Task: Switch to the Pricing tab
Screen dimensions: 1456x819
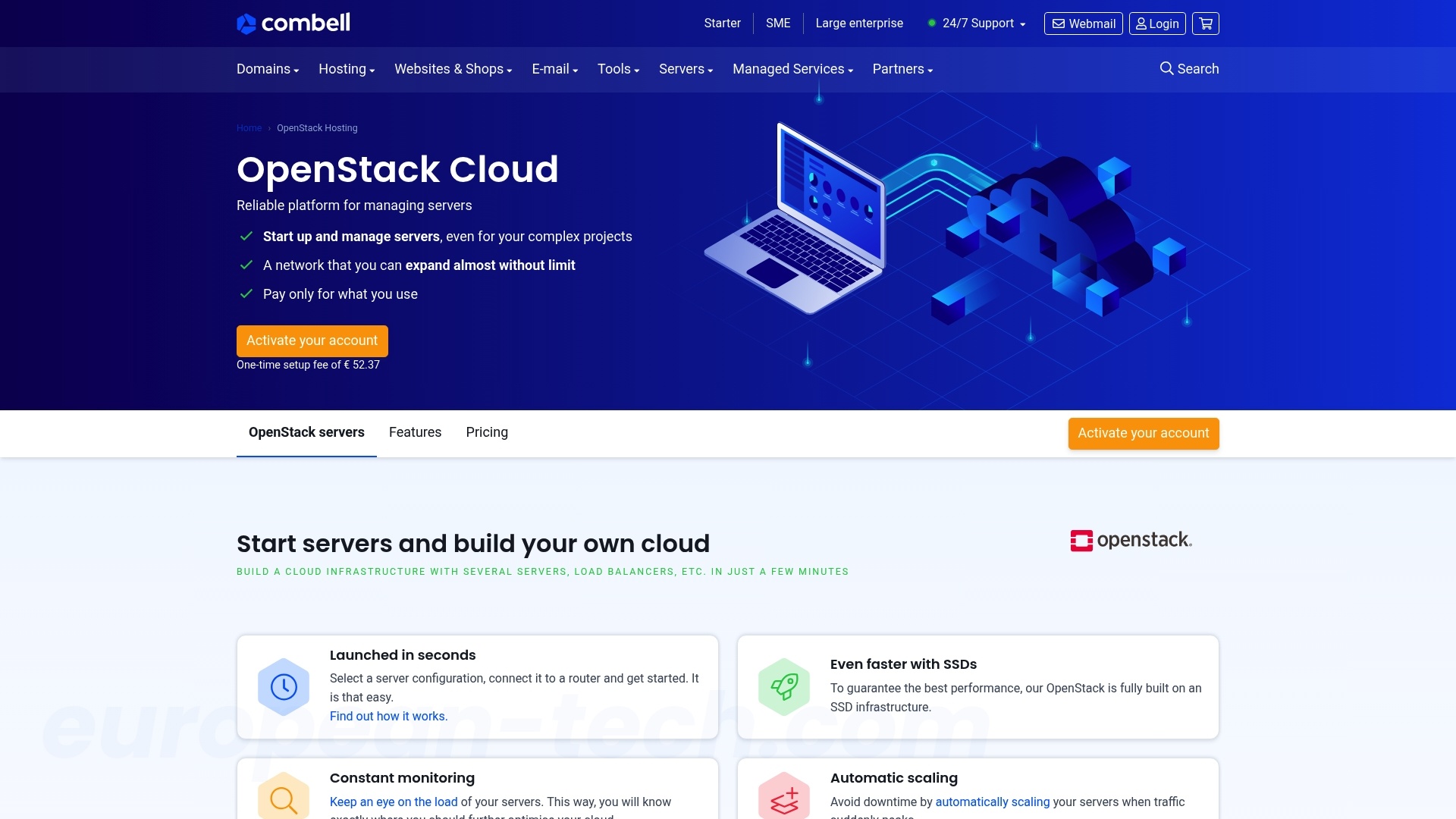Action: 487,432
